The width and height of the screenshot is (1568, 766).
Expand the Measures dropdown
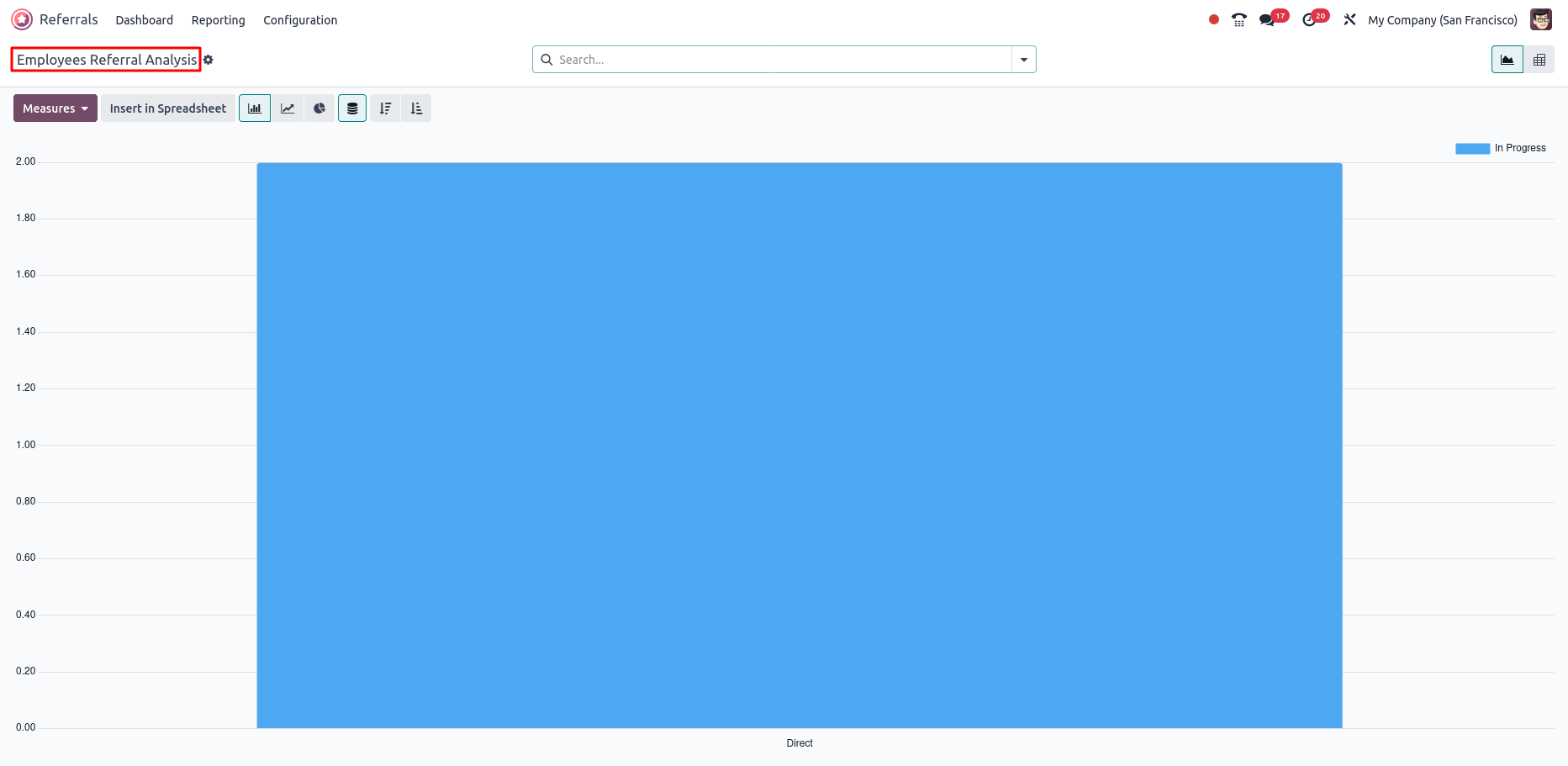click(55, 108)
